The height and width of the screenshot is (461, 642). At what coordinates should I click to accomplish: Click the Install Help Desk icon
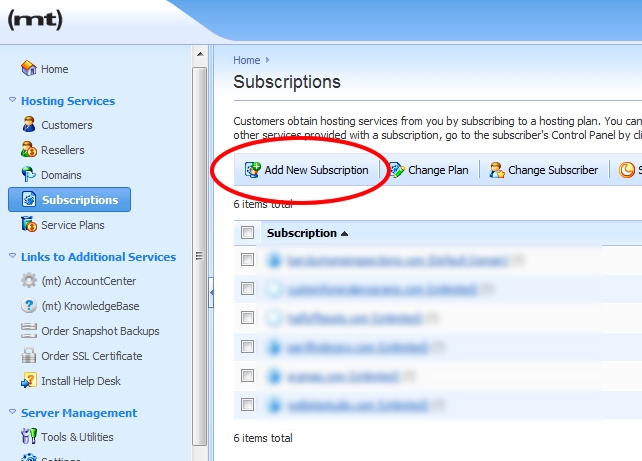[29, 380]
